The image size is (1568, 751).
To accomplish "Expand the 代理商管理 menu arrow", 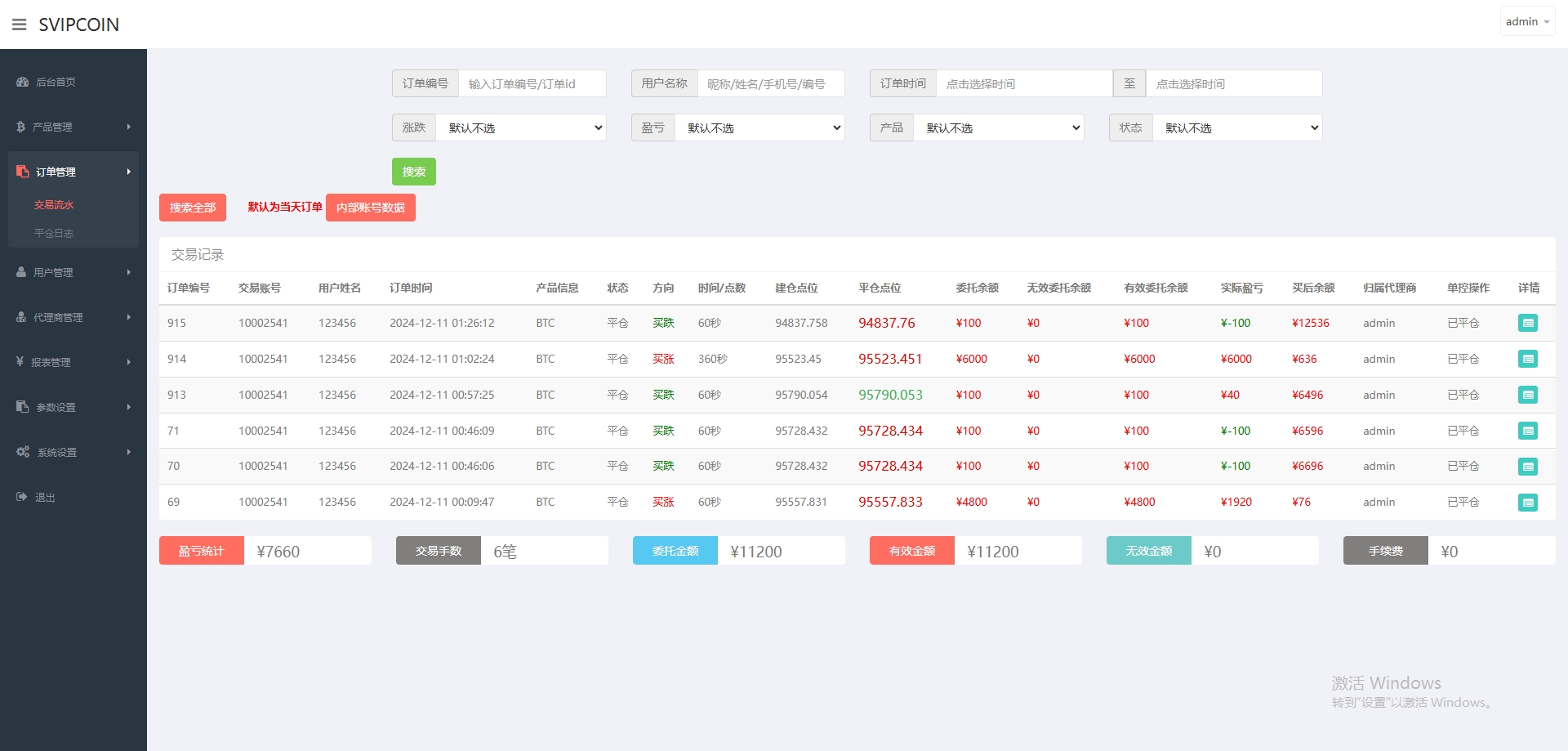I will (128, 317).
